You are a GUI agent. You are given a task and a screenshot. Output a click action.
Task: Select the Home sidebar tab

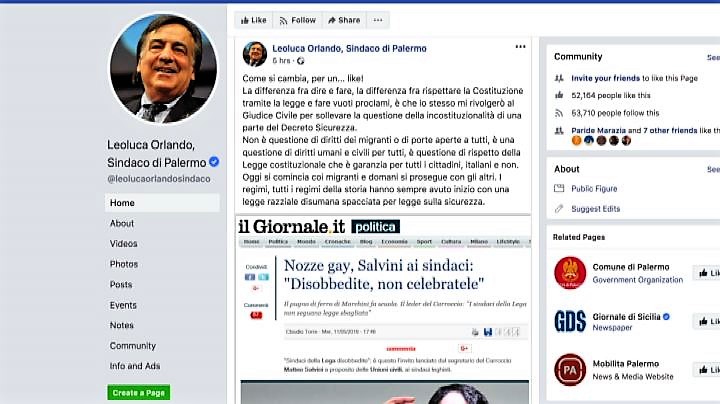(x=162, y=203)
